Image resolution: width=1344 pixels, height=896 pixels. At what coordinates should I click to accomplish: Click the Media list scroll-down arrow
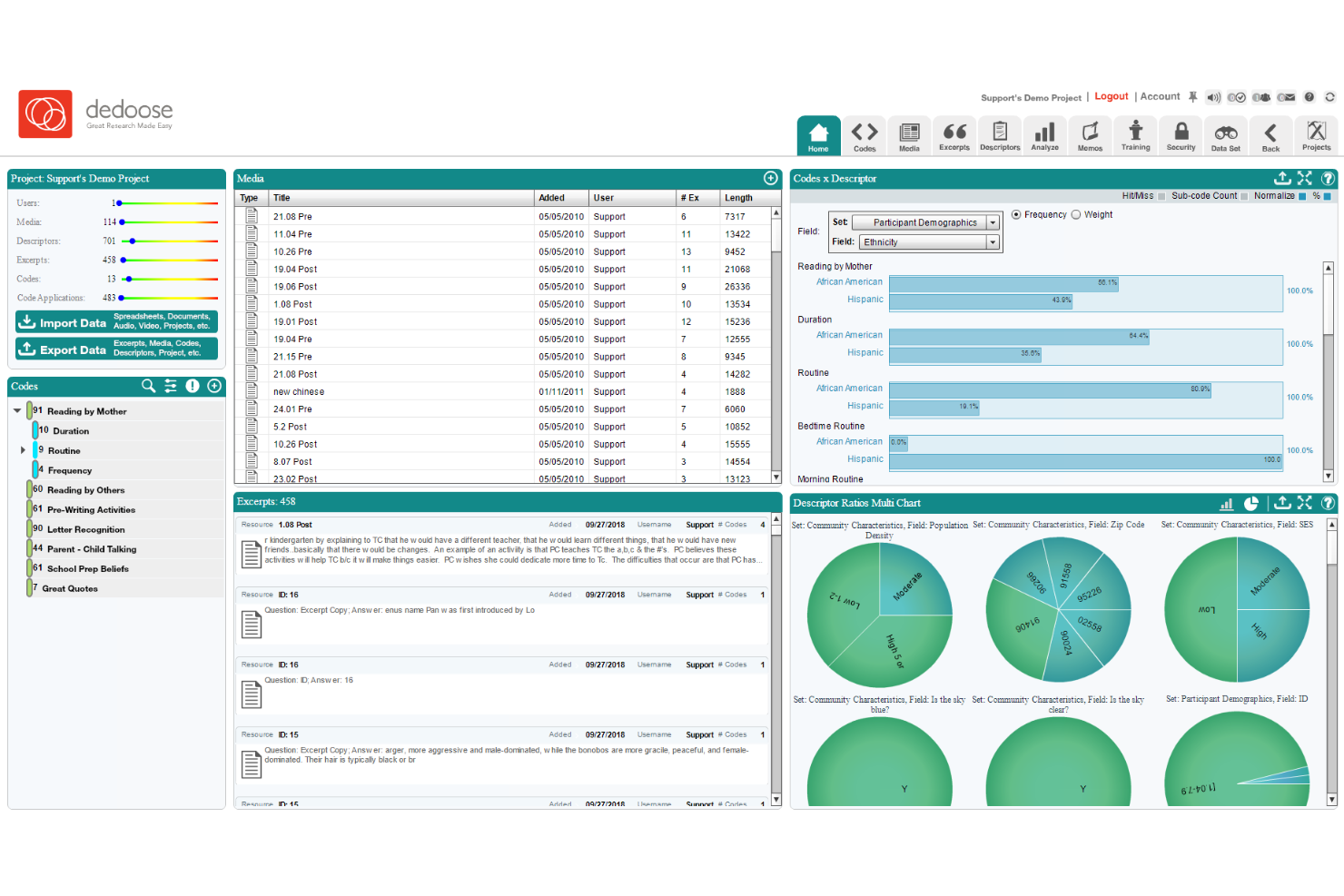776,477
